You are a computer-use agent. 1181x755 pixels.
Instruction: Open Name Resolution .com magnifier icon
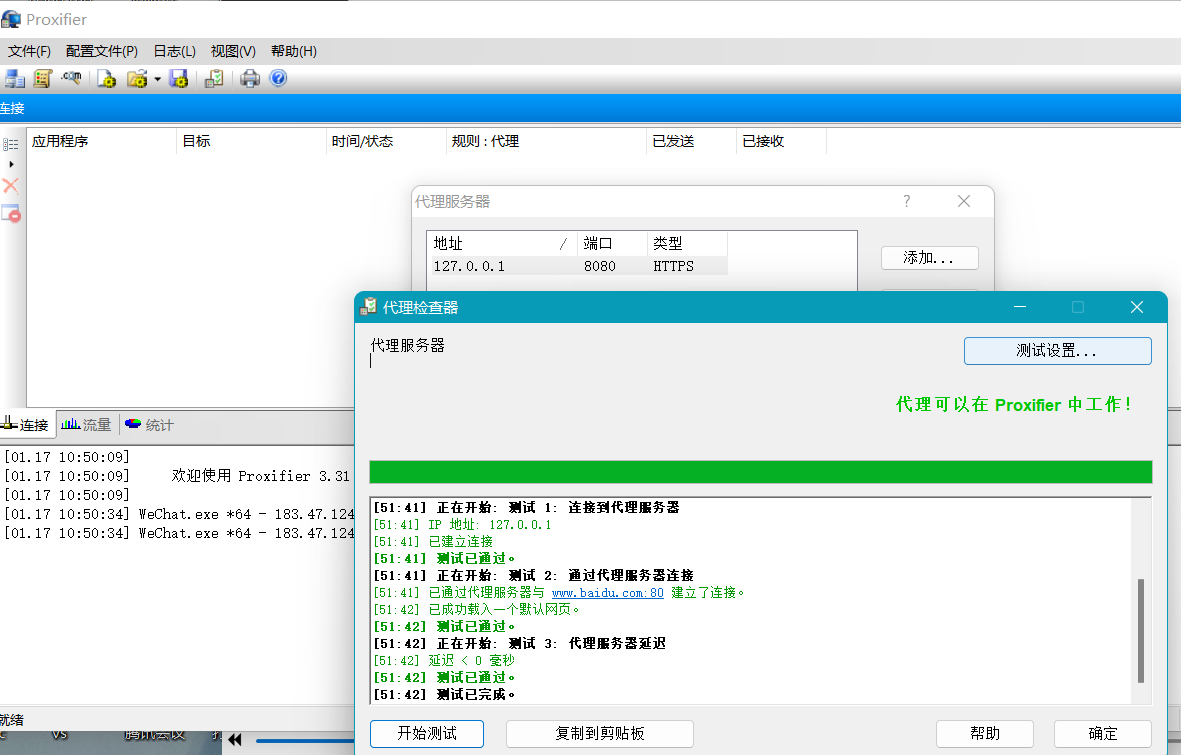pos(72,78)
